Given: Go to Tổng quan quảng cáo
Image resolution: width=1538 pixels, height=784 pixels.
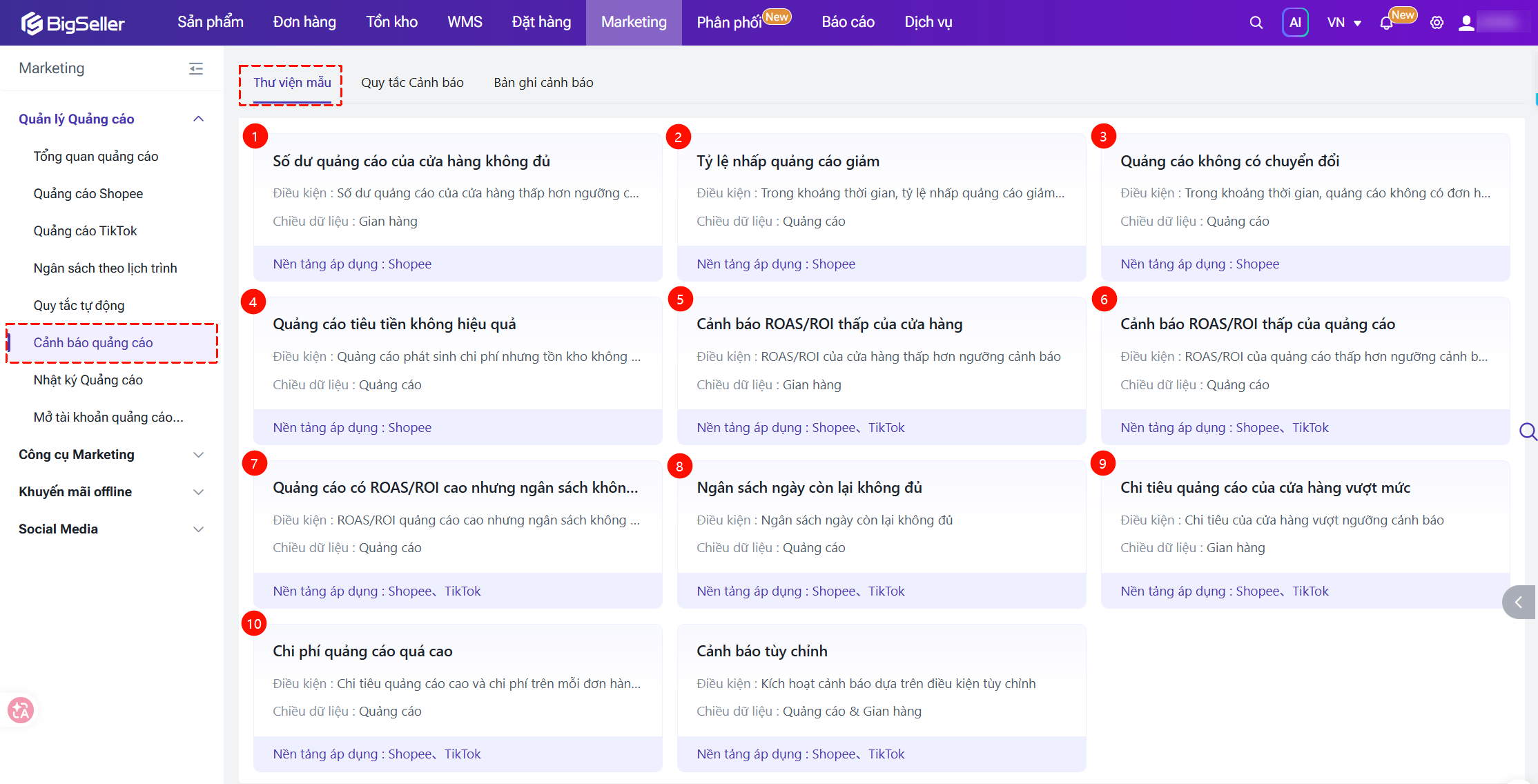Looking at the screenshot, I should [96, 157].
